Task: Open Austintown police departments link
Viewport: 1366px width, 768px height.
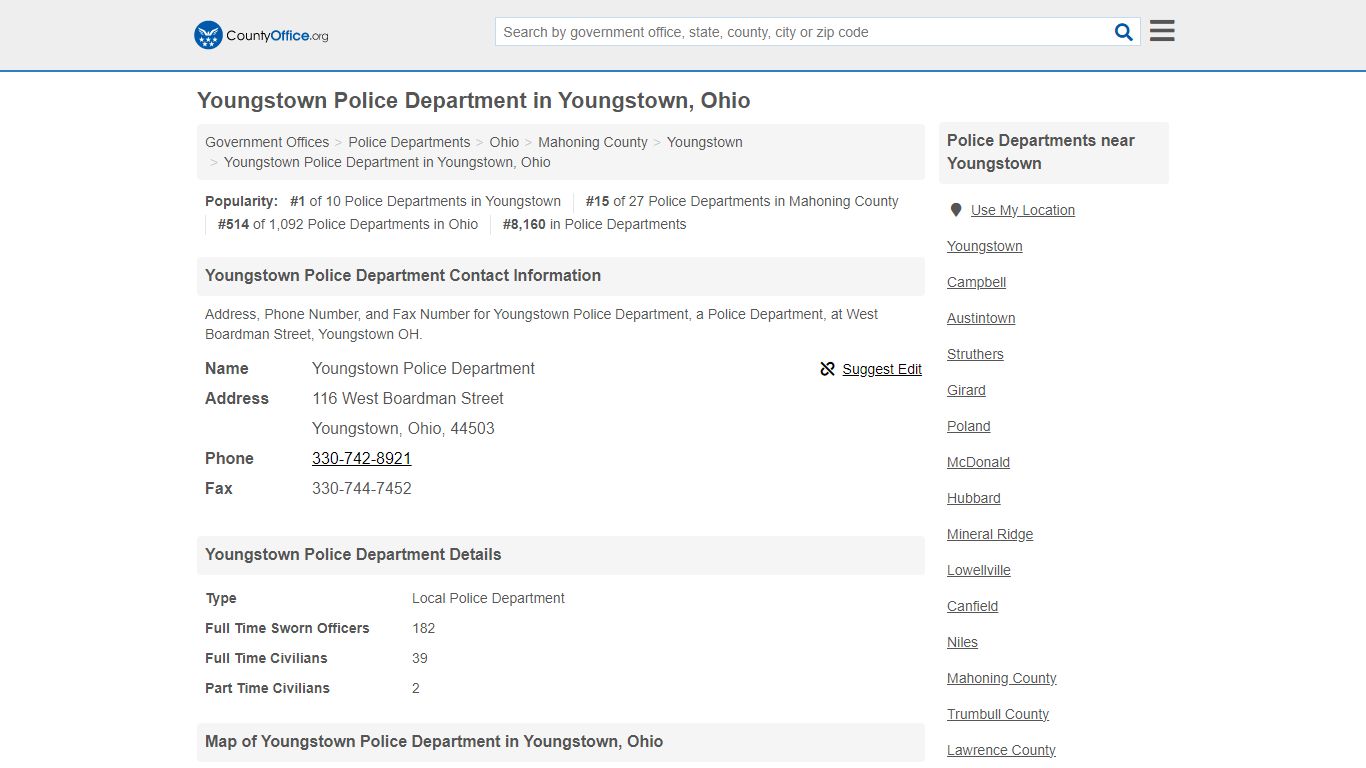Action: (x=981, y=318)
